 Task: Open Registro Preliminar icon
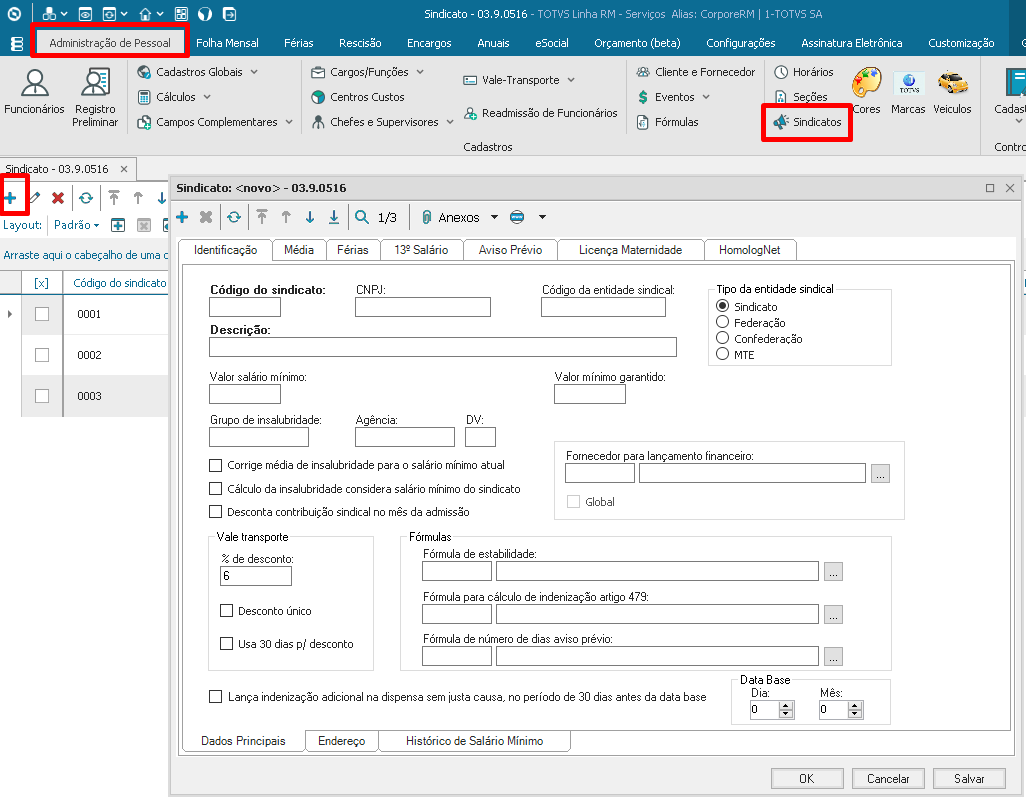click(x=95, y=97)
